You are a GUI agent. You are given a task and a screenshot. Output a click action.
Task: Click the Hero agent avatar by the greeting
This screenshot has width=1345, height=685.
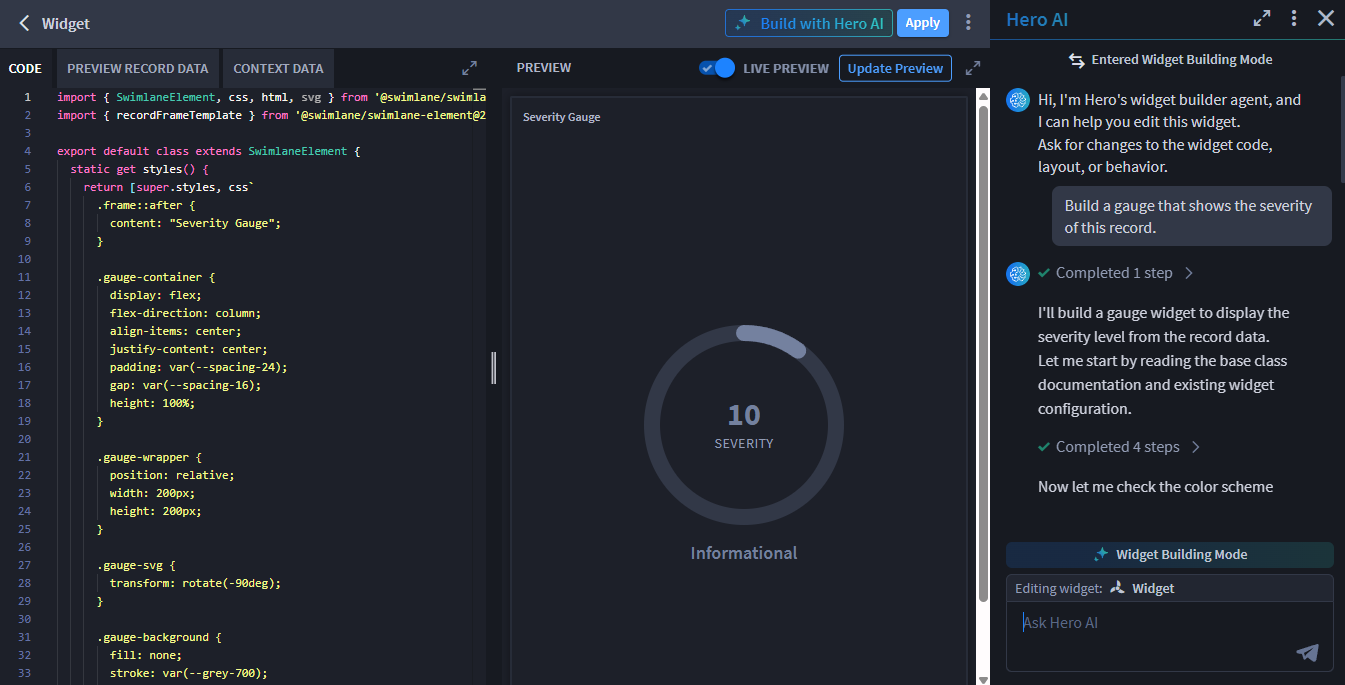(1018, 100)
